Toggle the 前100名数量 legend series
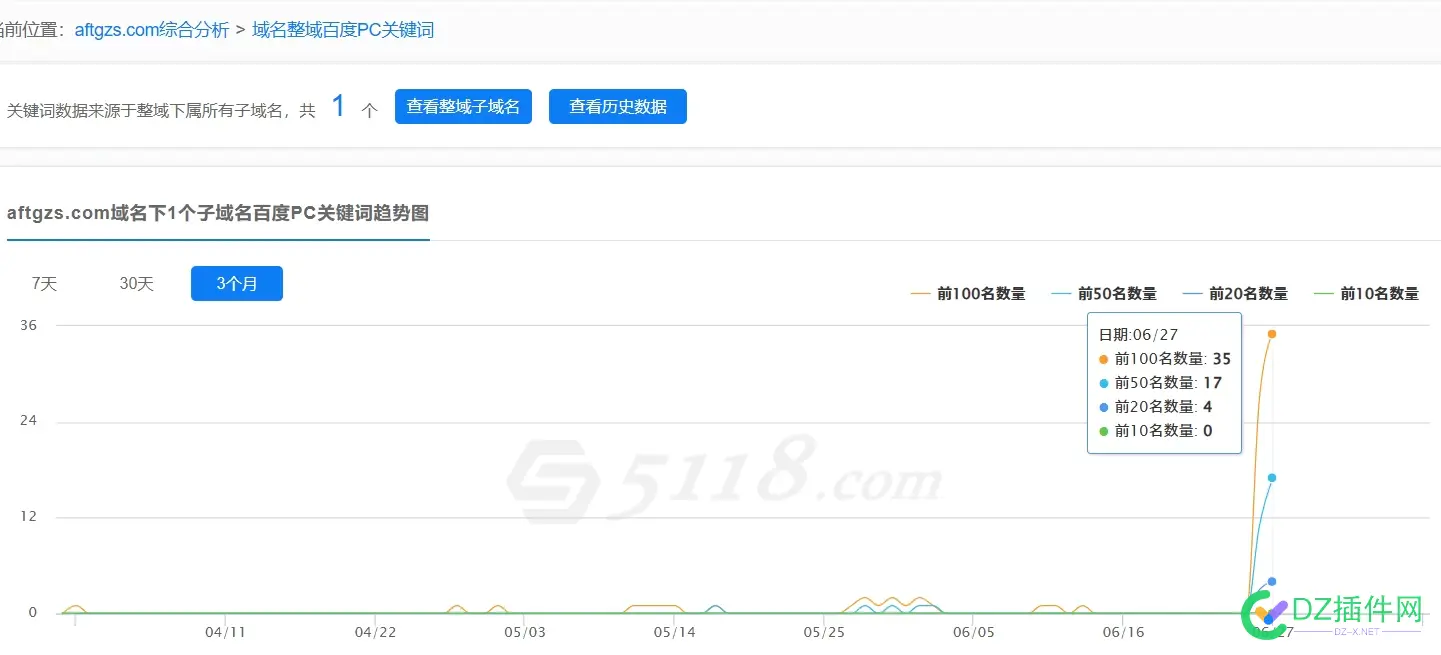Image resolution: width=1441 pixels, height=655 pixels. pyautogui.click(x=968, y=294)
